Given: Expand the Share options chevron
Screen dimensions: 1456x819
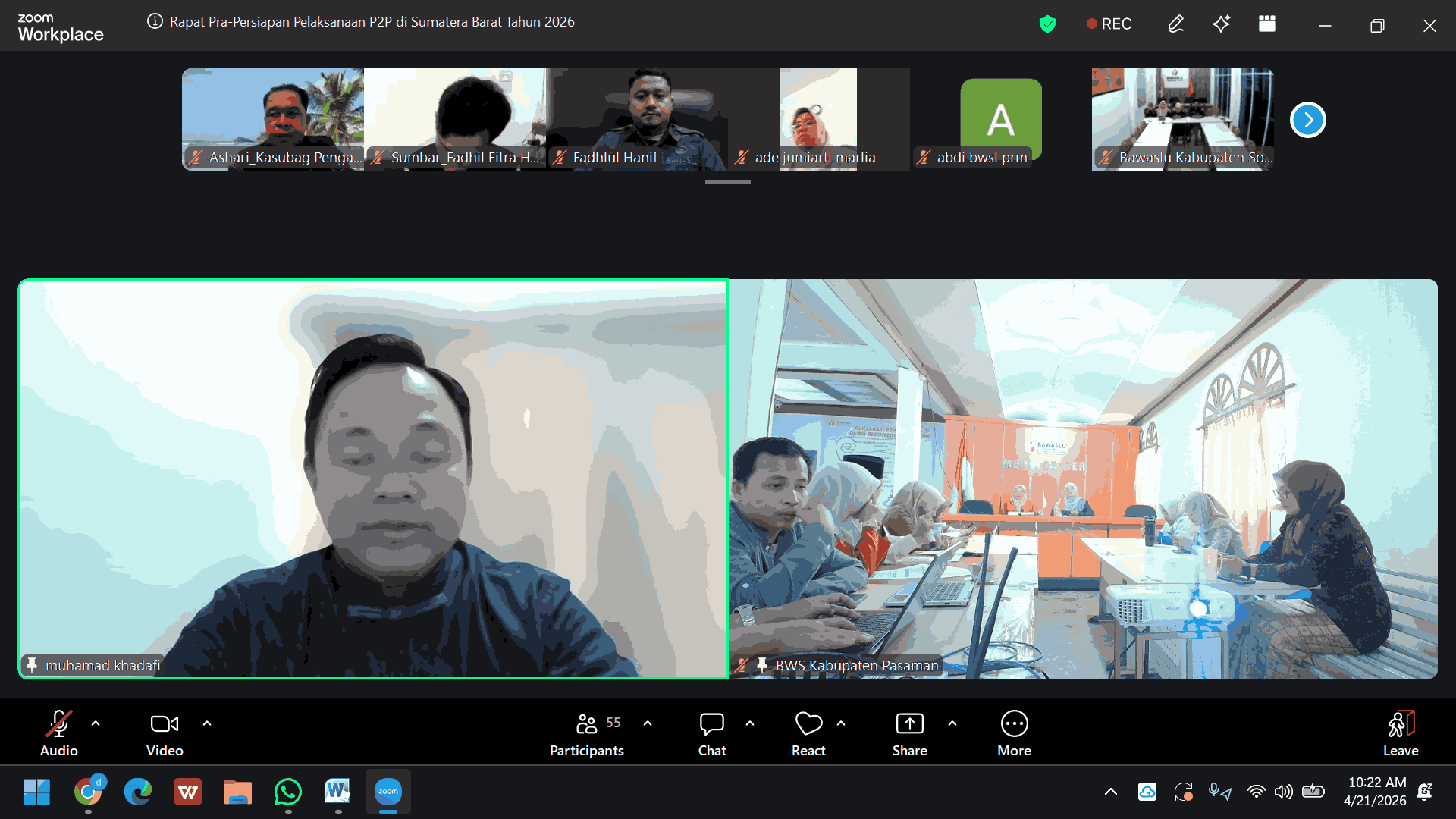Looking at the screenshot, I should [952, 723].
